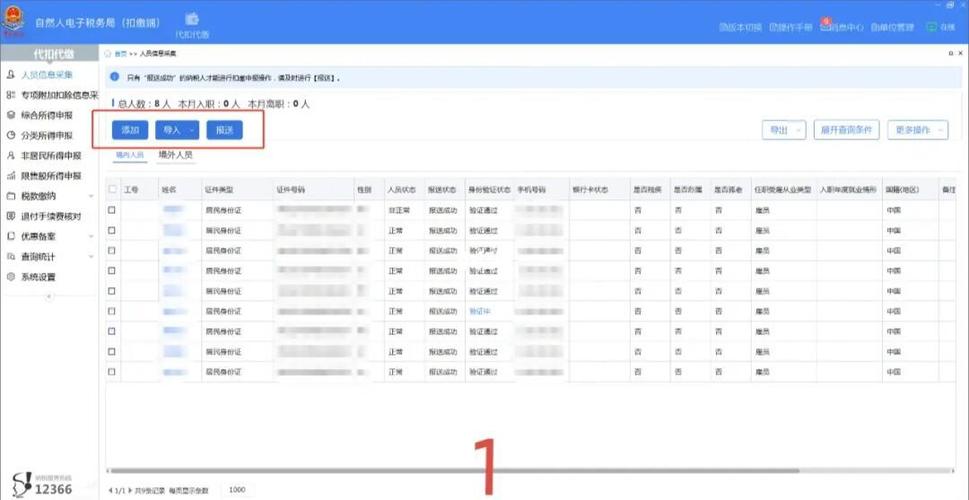The image size is (969, 500).
Task: Click the home icon in the breadcrumb
Action: [x=108, y=54]
